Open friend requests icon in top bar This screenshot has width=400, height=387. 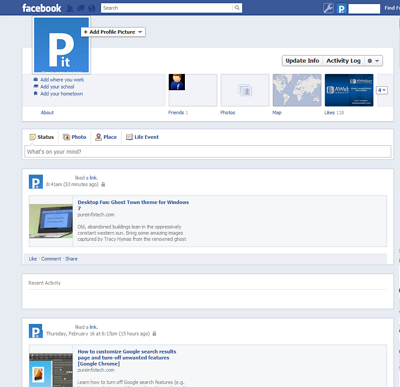[x=70, y=8]
